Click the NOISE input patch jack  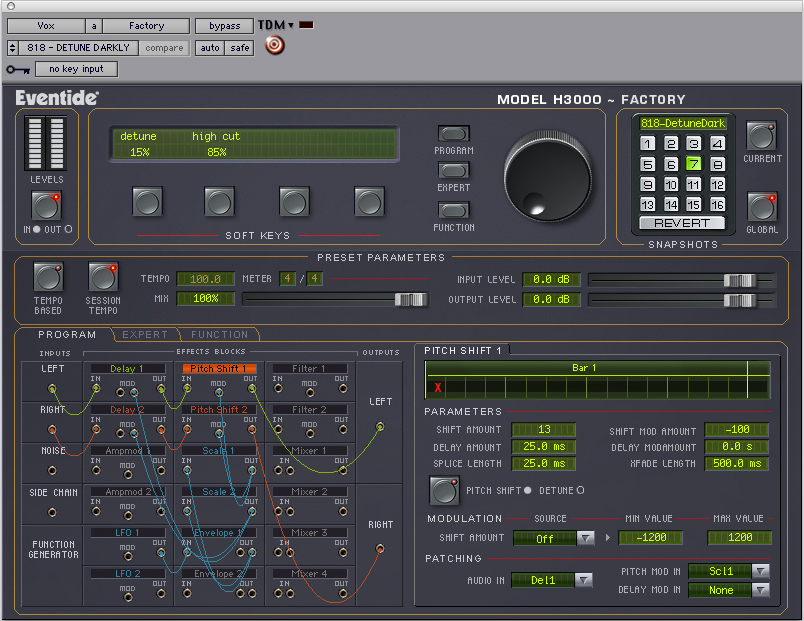(52, 470)
